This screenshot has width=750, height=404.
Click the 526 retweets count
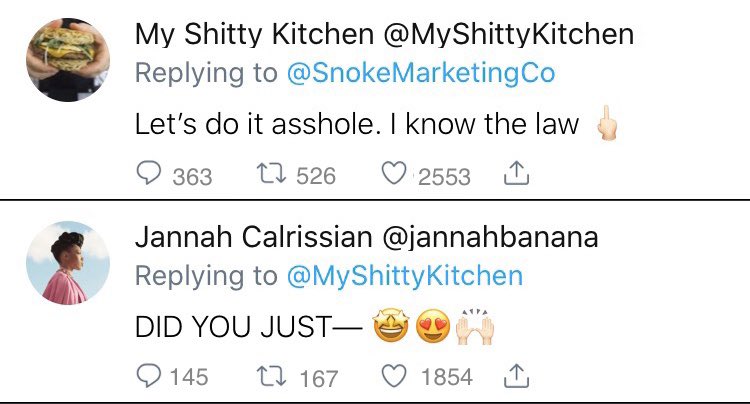(316, 176)
